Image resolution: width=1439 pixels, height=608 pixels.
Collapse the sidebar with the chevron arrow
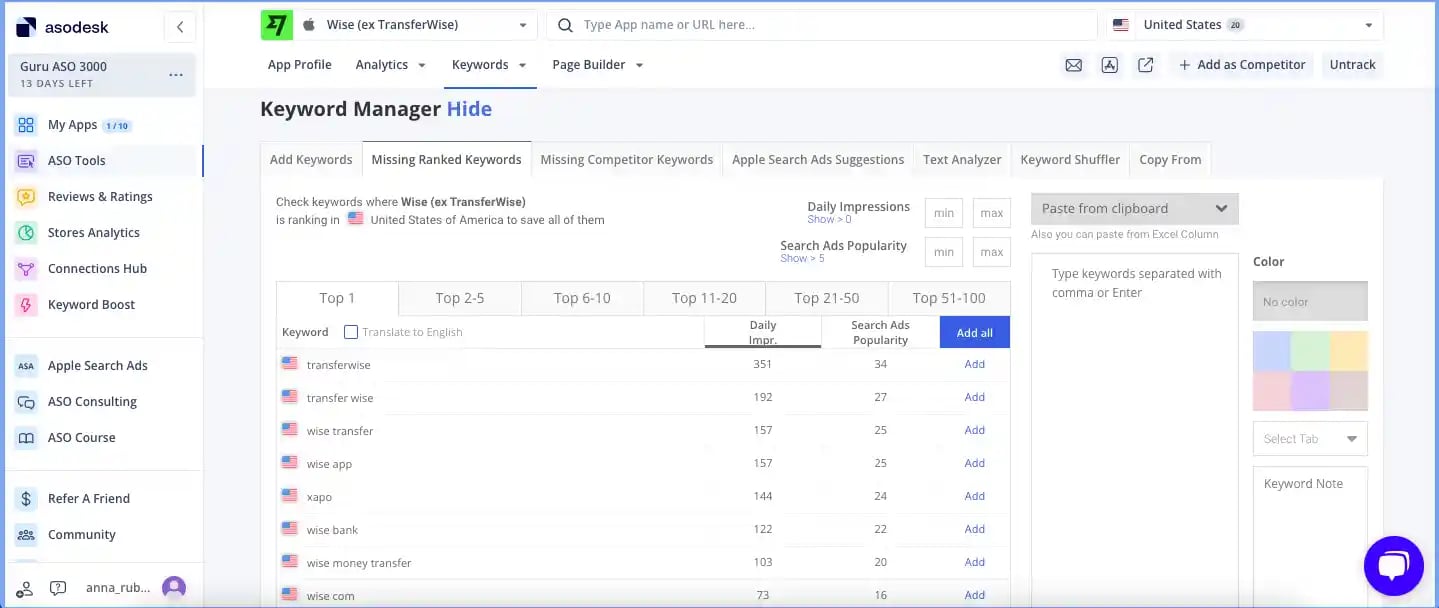(x=179, y=27)
